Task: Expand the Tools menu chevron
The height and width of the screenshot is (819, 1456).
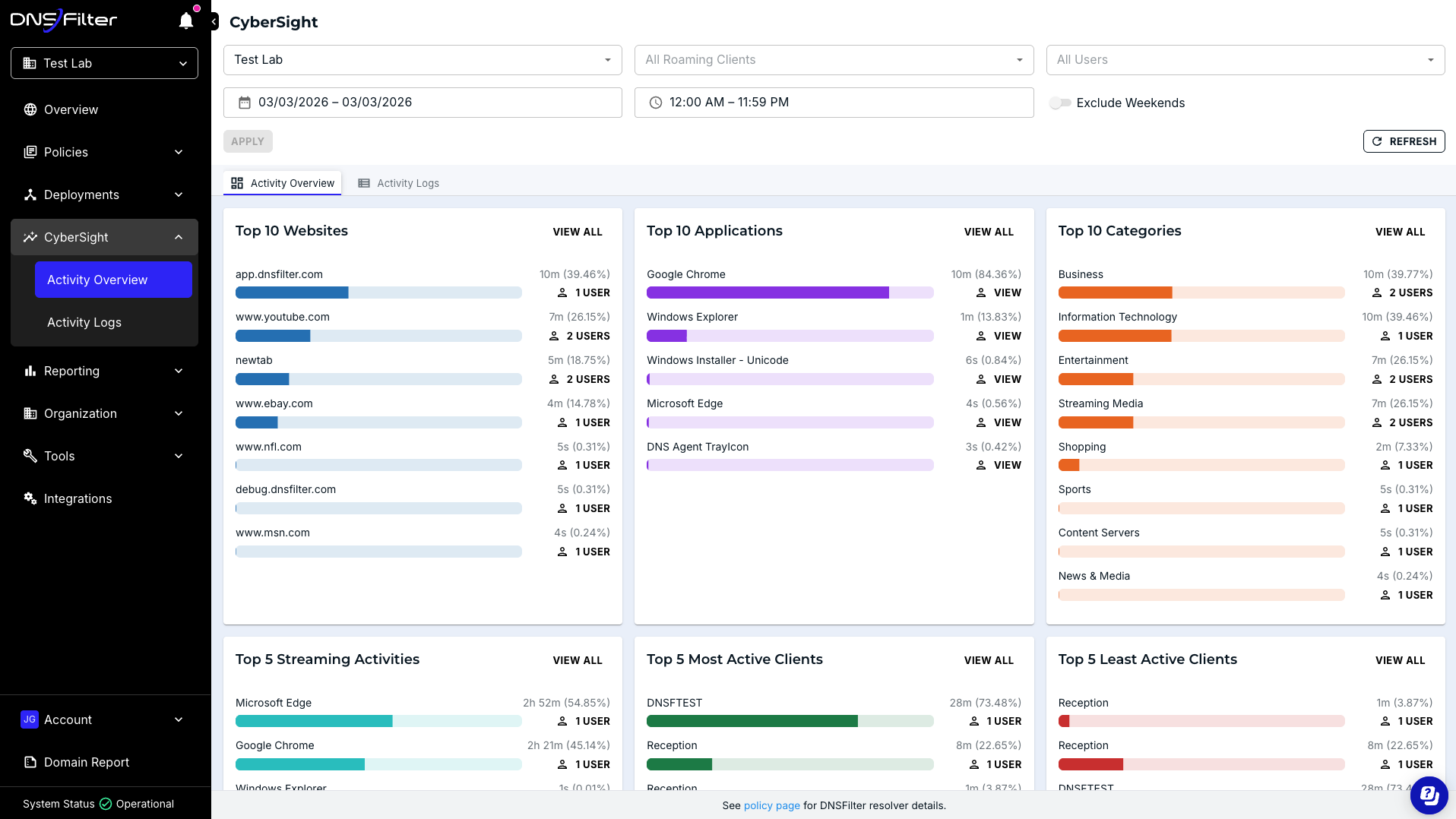Action: (179, 456)
